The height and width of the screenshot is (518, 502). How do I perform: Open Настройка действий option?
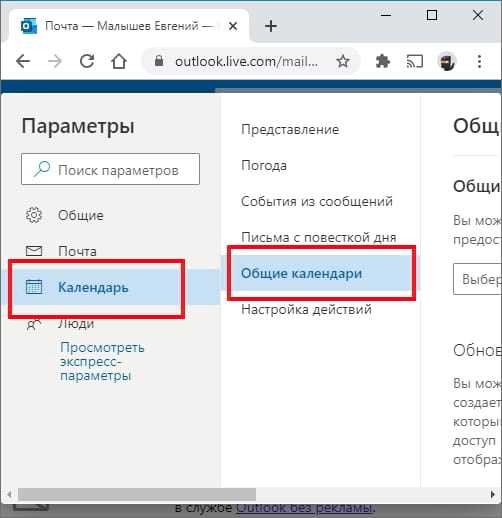(x=306, y=309)
